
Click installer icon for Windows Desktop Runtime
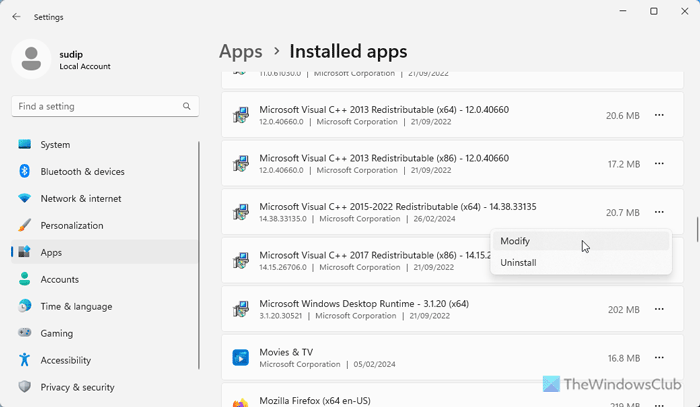coord(241,309)
